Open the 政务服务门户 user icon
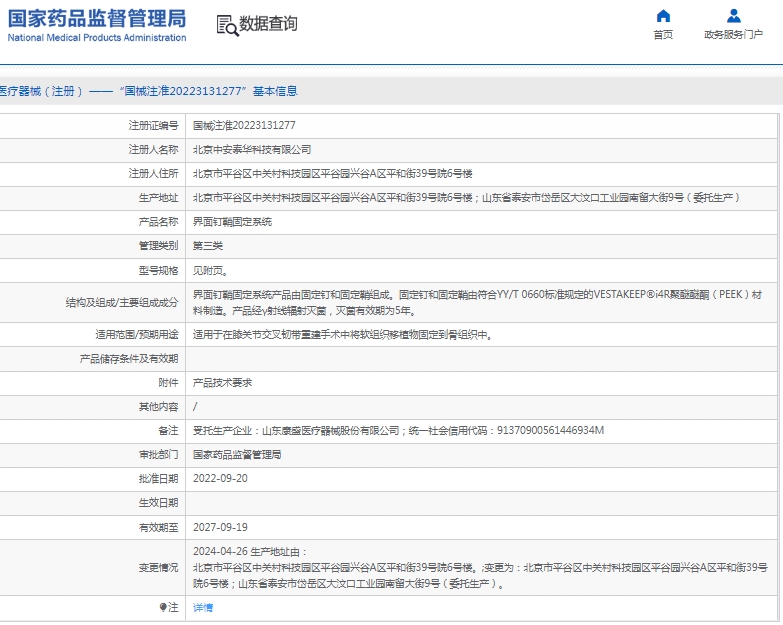The width and height of the screenshot is (783, 625). point(734,16)
